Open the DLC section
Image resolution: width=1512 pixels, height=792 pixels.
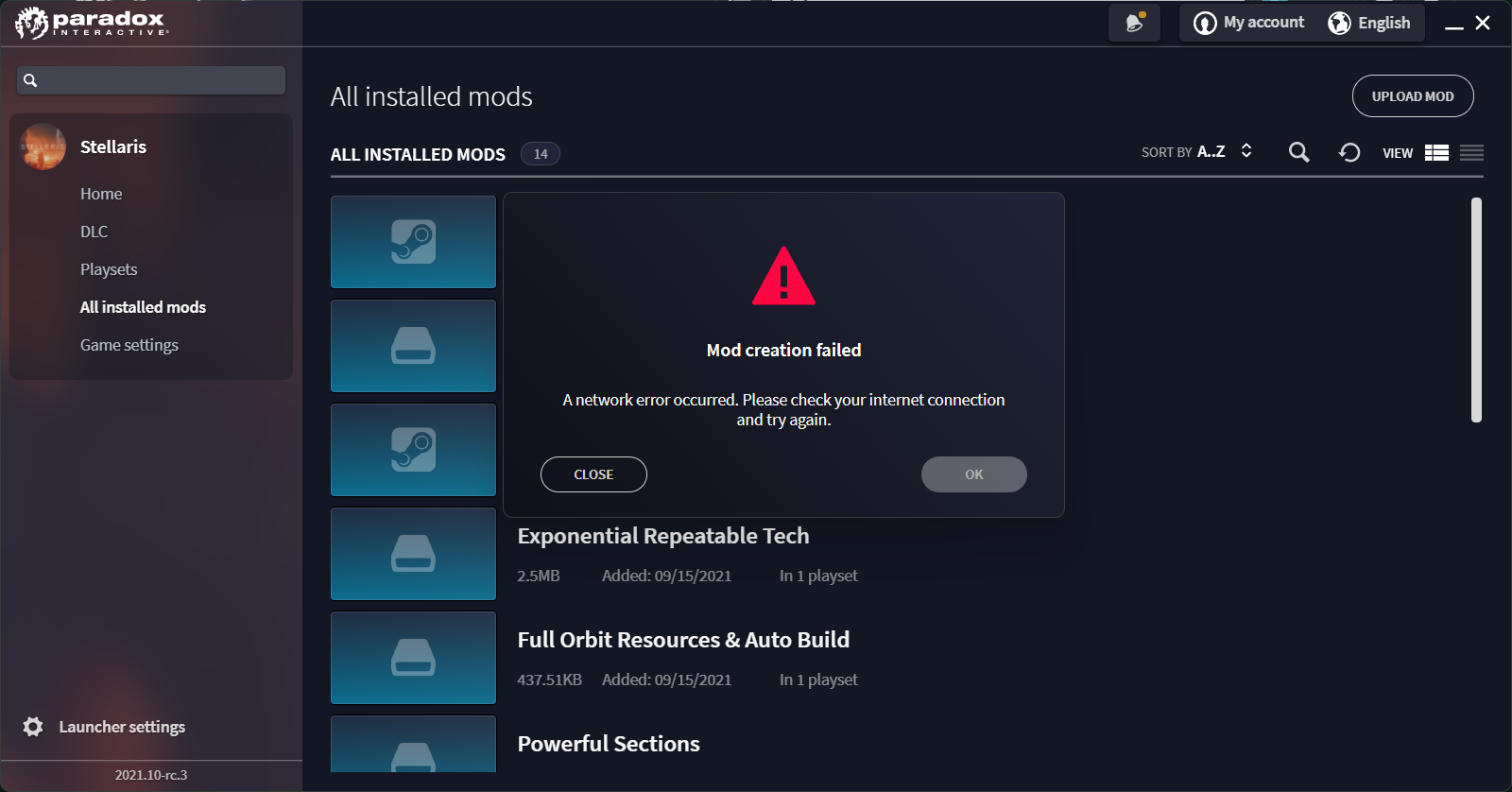(x=94, y=232)
